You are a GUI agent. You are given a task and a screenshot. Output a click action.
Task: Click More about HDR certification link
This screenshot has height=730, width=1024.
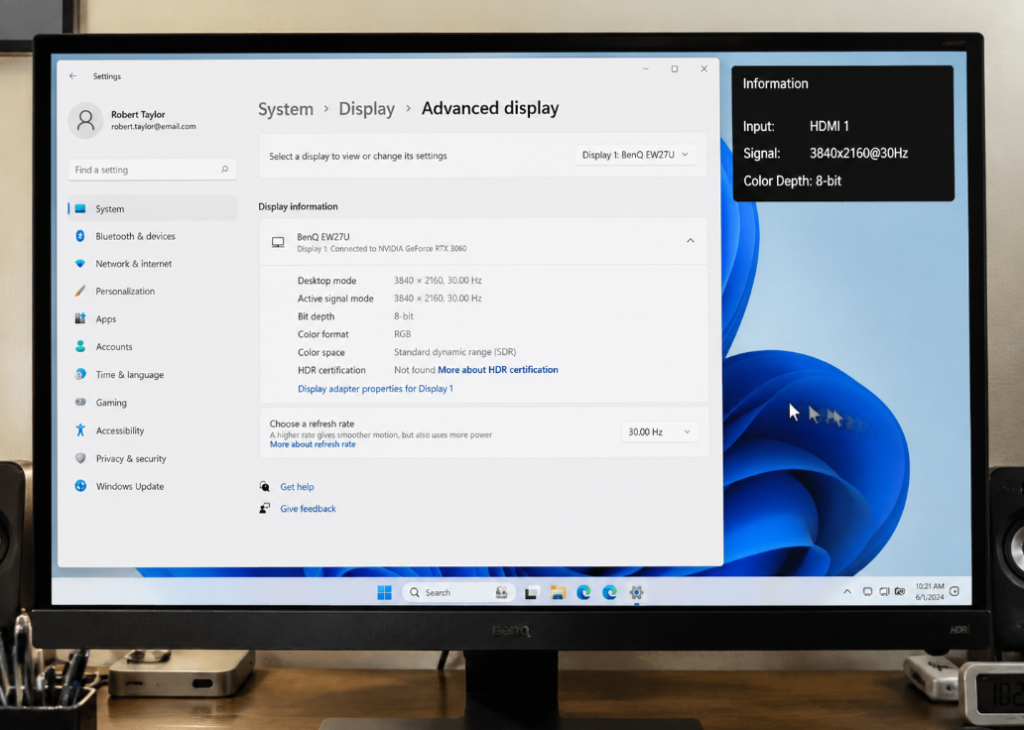point(498,370)
